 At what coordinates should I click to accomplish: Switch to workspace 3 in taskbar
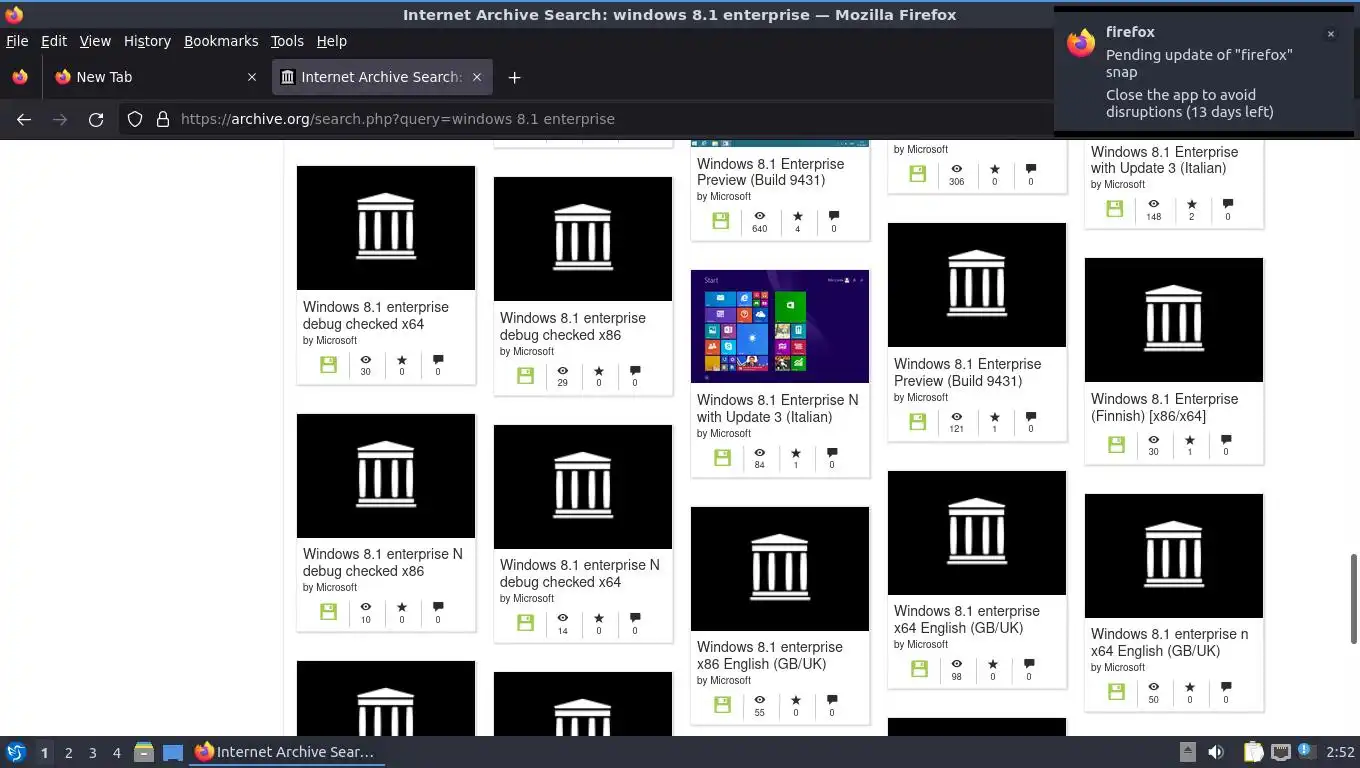pyautogui.click(x=92, y=753)
